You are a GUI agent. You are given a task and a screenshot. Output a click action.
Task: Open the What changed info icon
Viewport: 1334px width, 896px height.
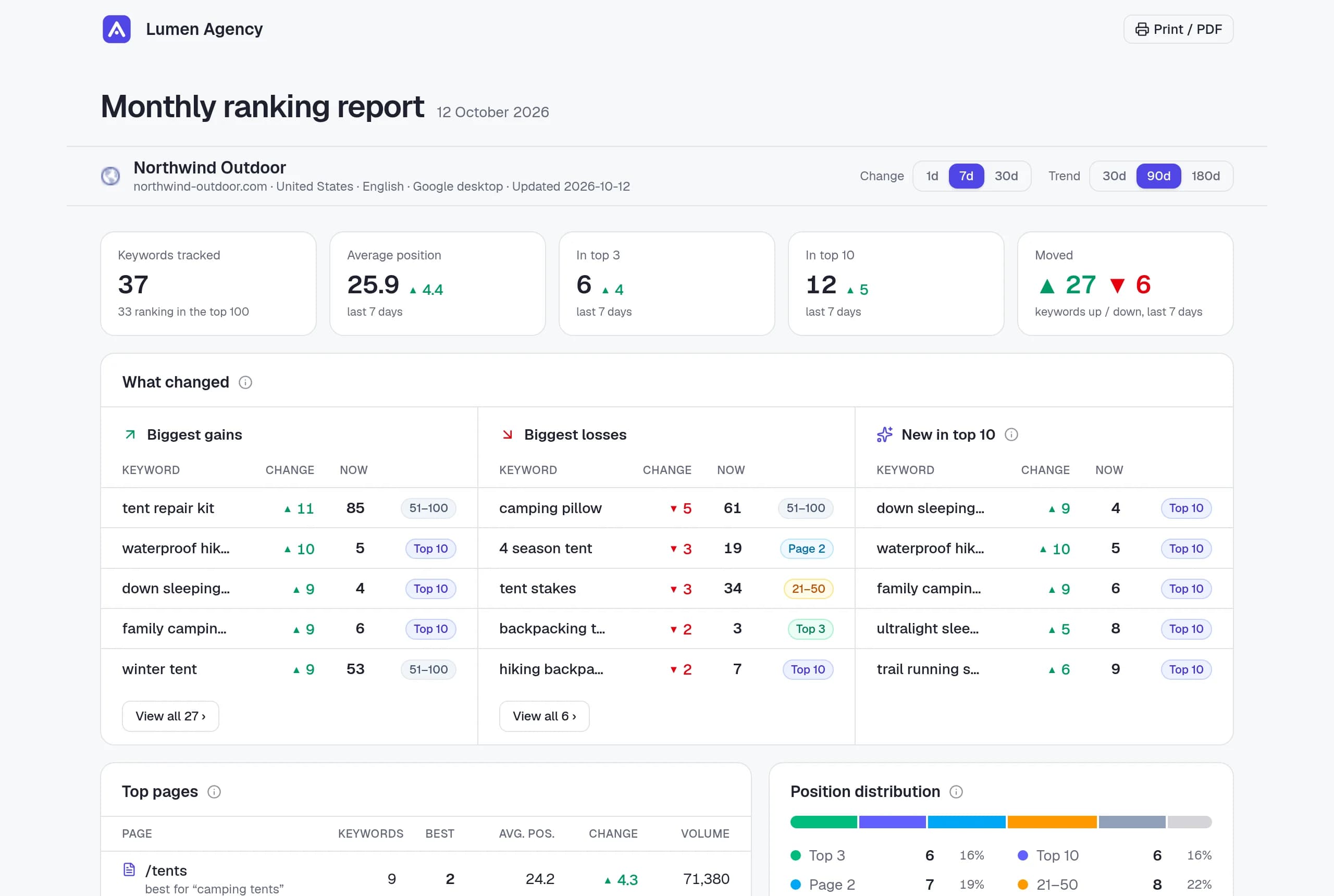pyautogui.click(x=245, y=382)
